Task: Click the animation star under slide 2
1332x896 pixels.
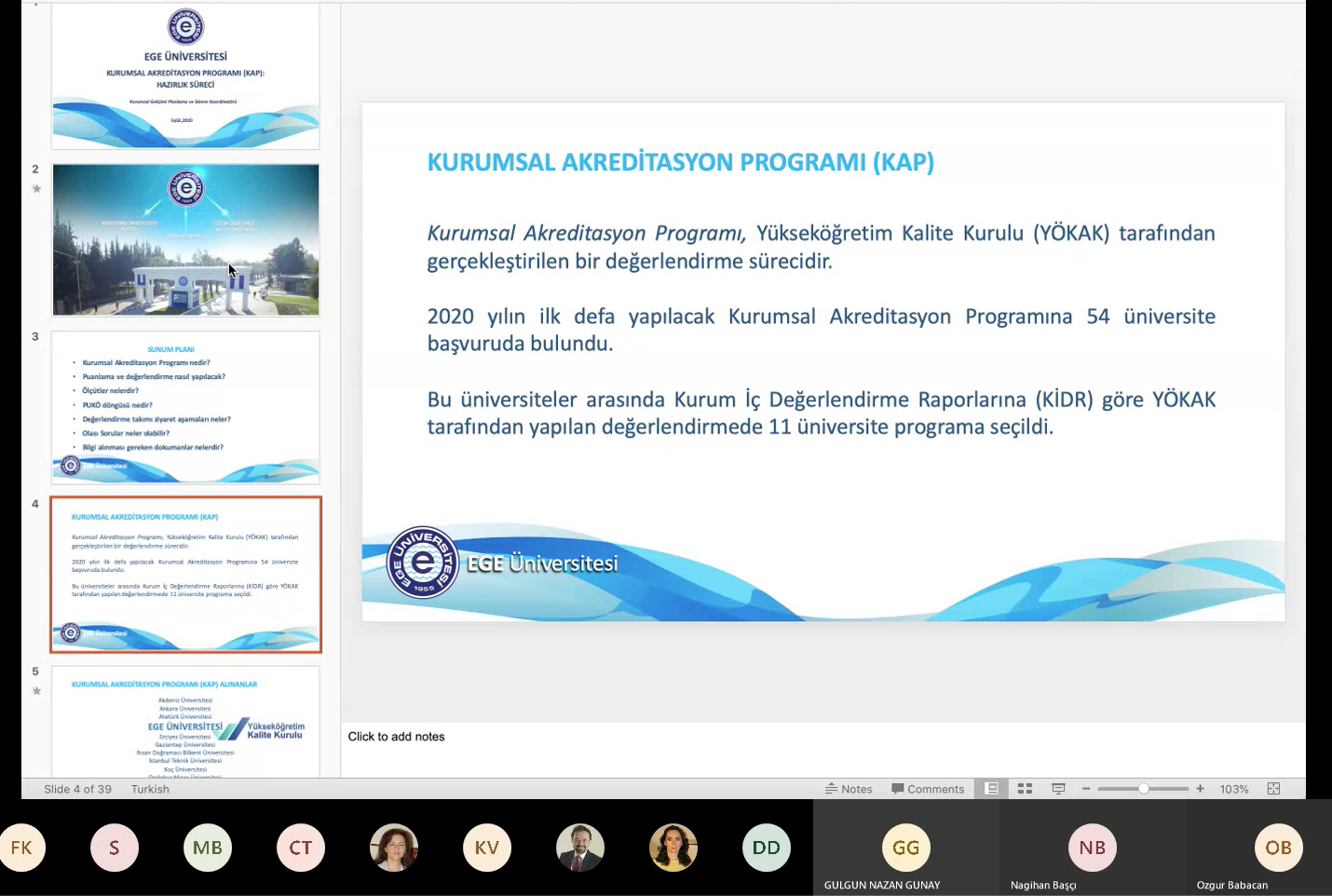Action: [36, 188]
